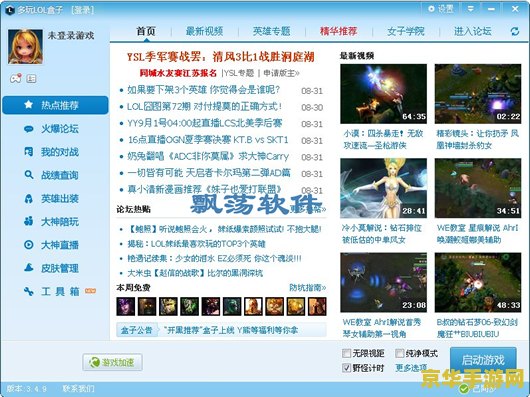The height and width of the screenshot is (397, 530).
Task: Click the card icon beside the gamepad
Action: tap(31, 79)
